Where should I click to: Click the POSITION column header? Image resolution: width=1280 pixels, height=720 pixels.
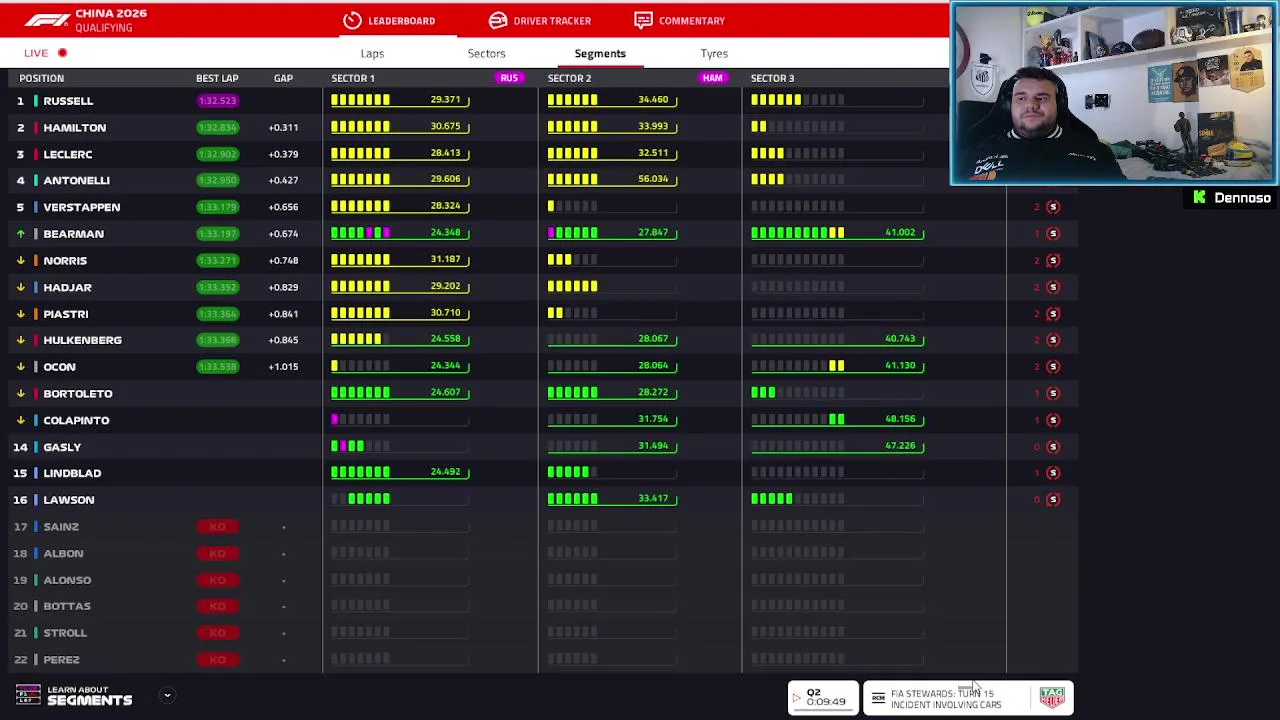click(x=41, y=78)
